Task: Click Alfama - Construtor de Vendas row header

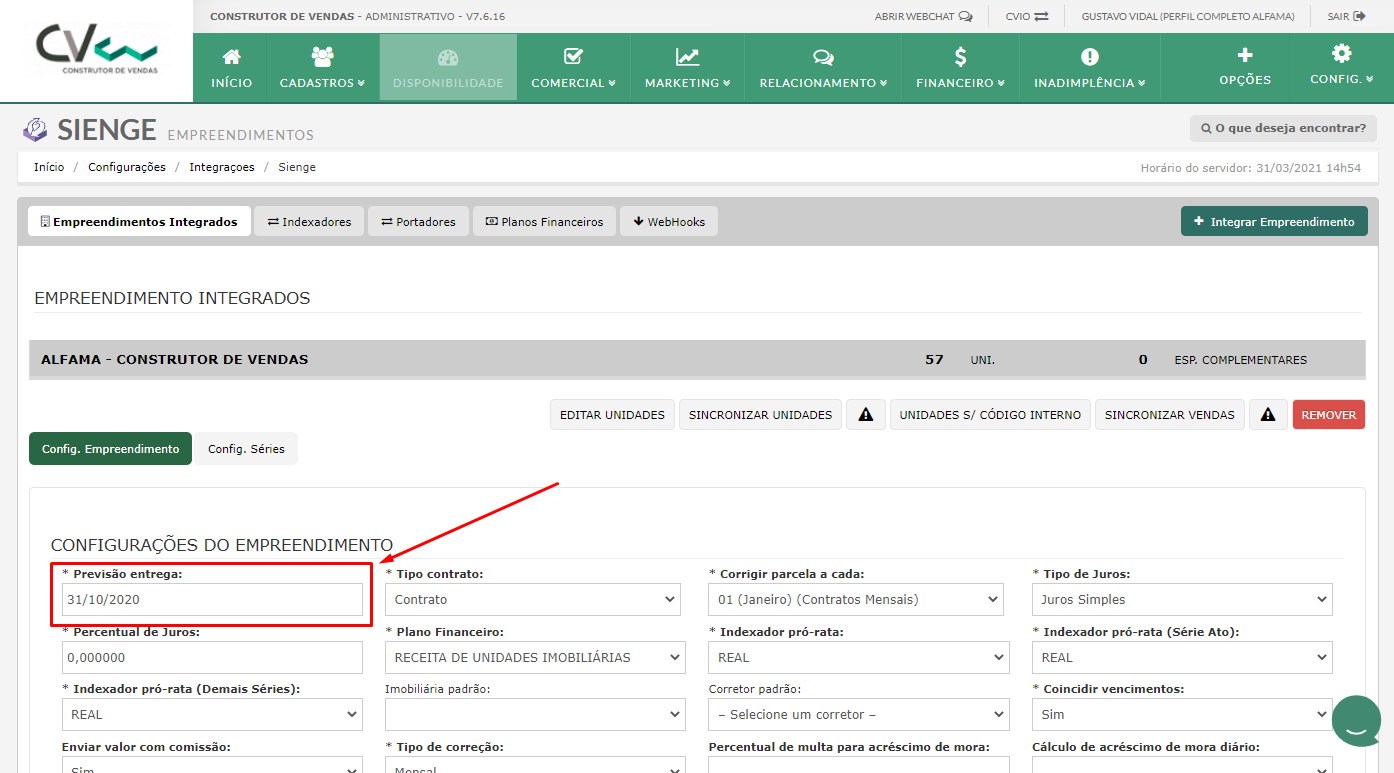Action: point(697,359)
